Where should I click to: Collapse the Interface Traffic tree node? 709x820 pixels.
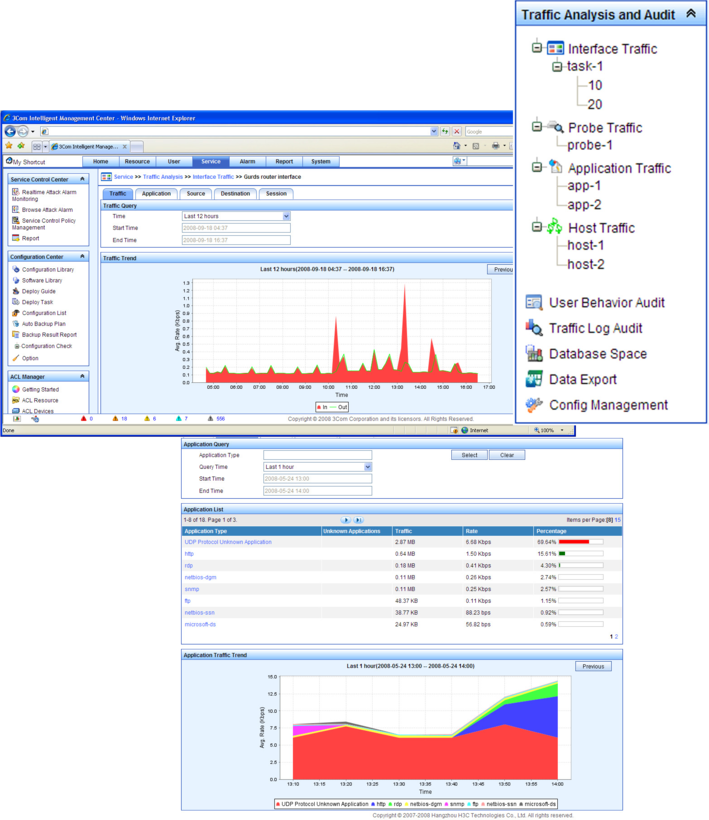pos(536,48)
